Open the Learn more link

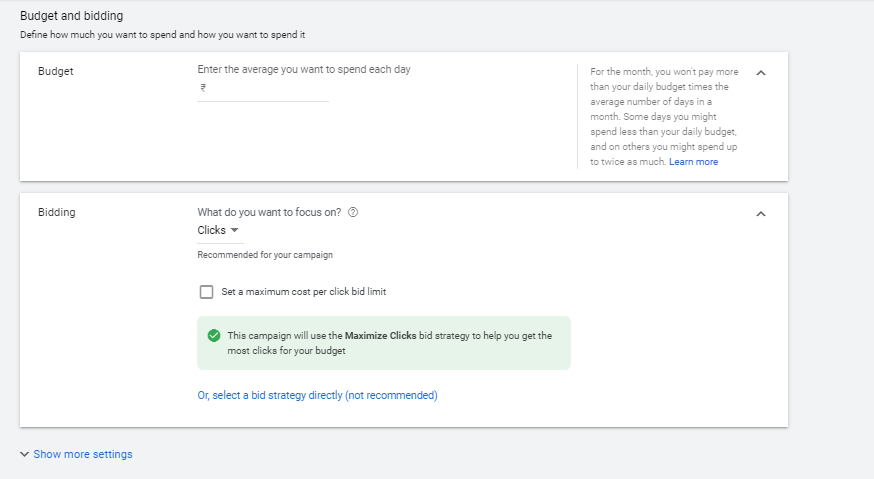pos(693,162)
